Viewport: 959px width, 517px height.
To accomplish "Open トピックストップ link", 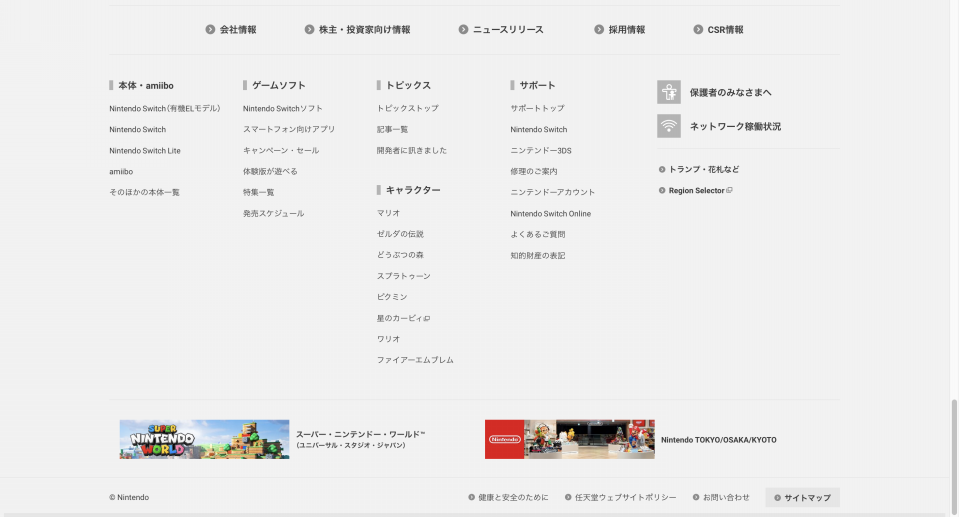I will (407, 108).
